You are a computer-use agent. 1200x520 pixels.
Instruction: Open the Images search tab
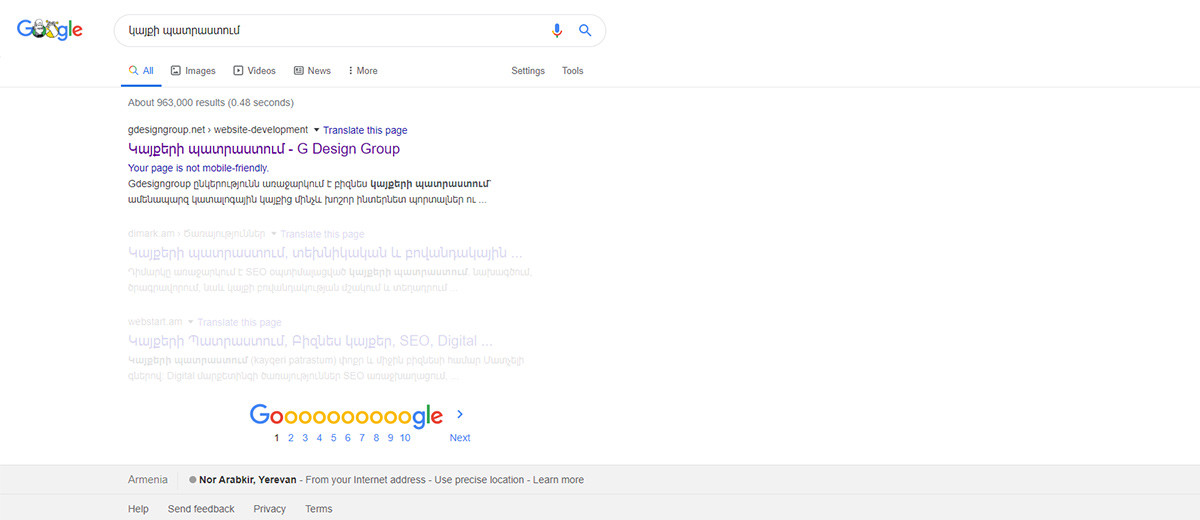click(192, 71)
